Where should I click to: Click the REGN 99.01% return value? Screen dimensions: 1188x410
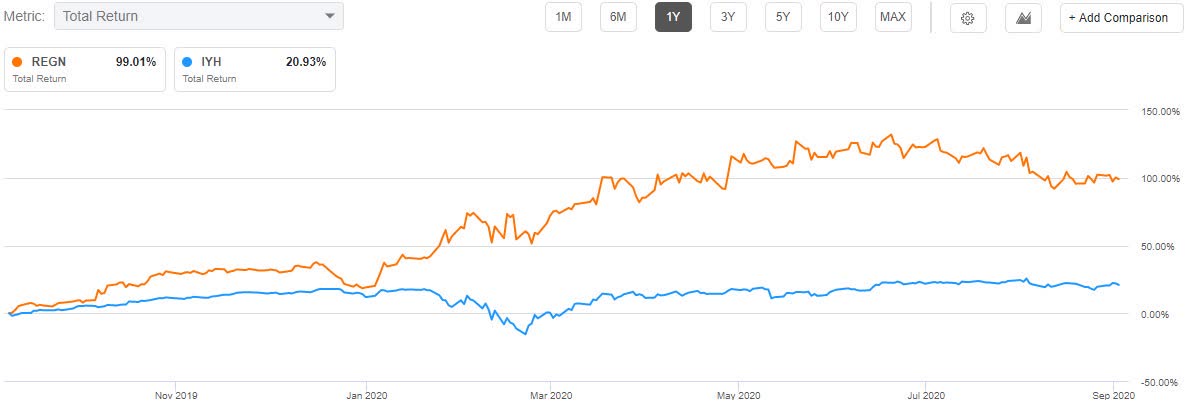[x=136, y=61]
